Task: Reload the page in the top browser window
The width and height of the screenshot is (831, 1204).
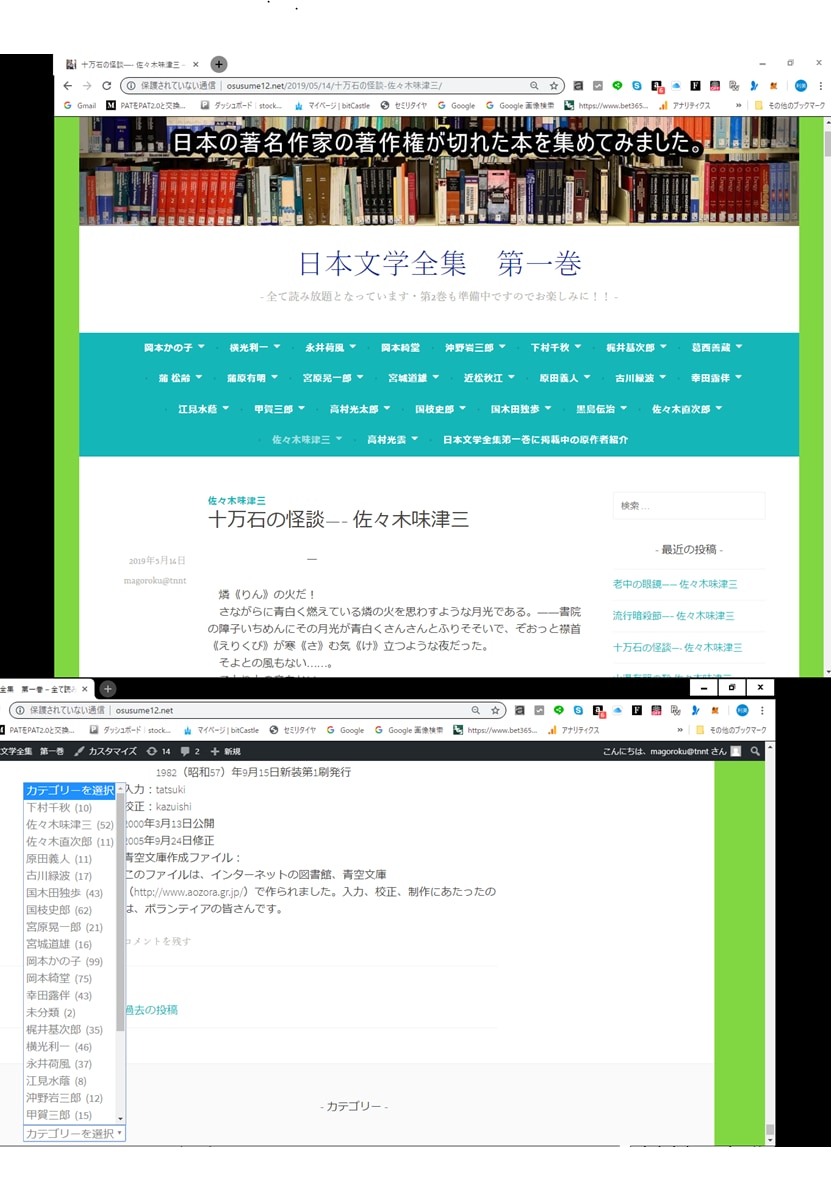Action: pyautogui.click(x=107, y=86)
